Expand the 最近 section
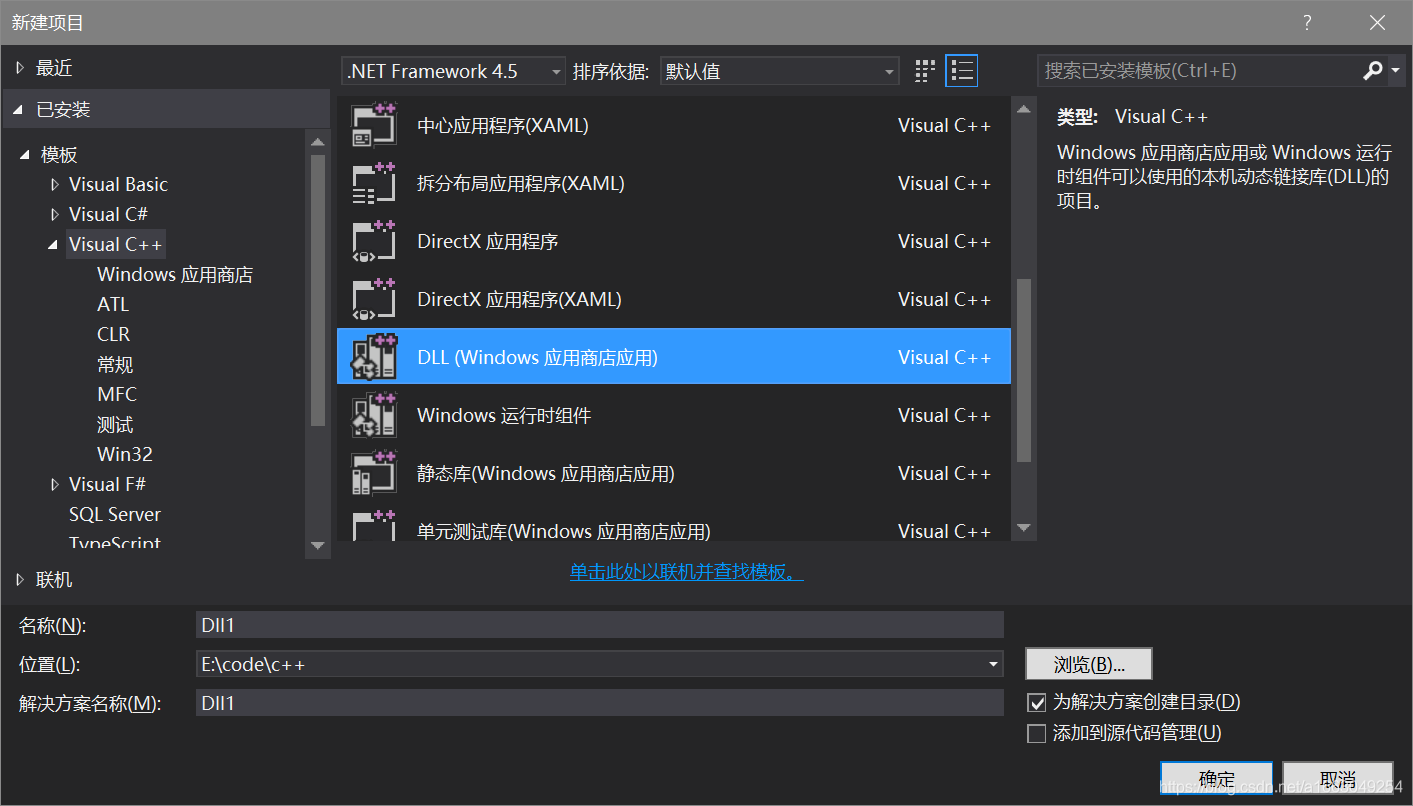 (x=20, y=68)
